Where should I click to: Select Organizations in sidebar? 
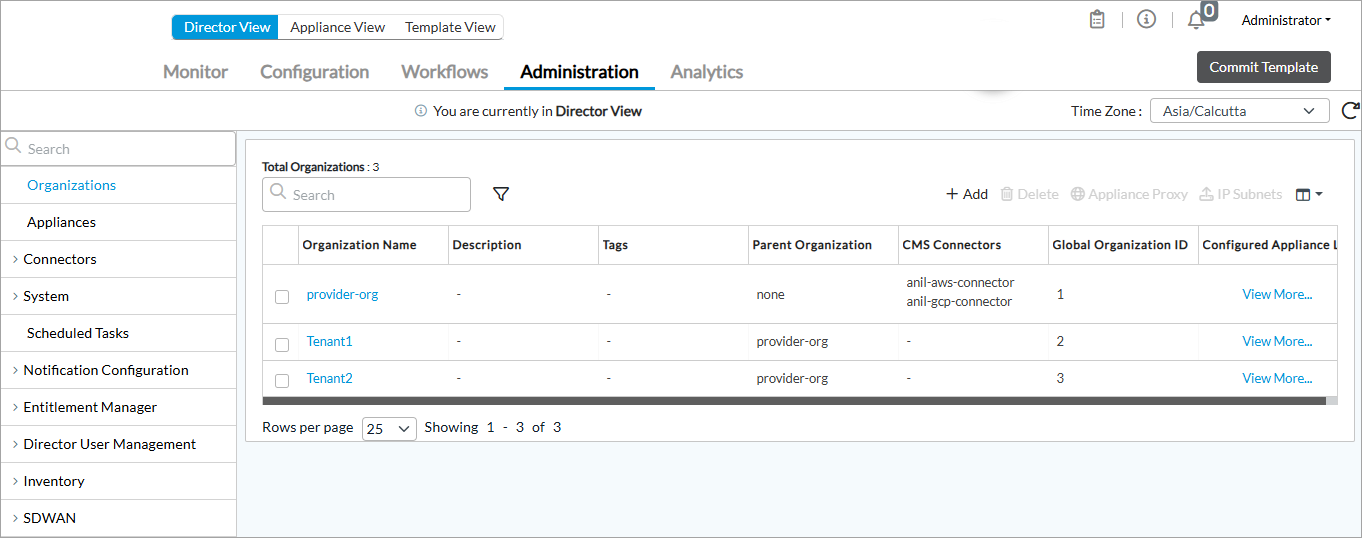tap(71, 185)
